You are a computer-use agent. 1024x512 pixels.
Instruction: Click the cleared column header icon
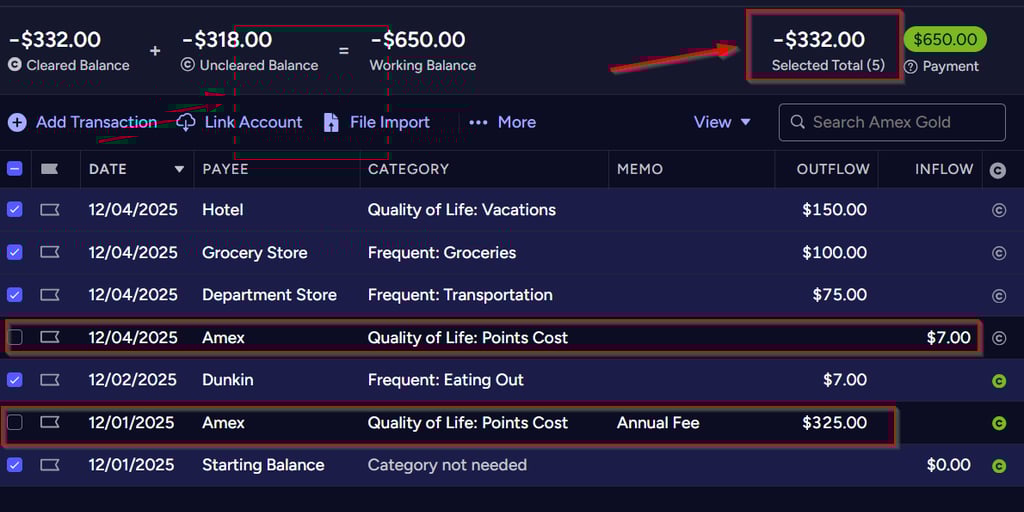click(x=997, y=170)
